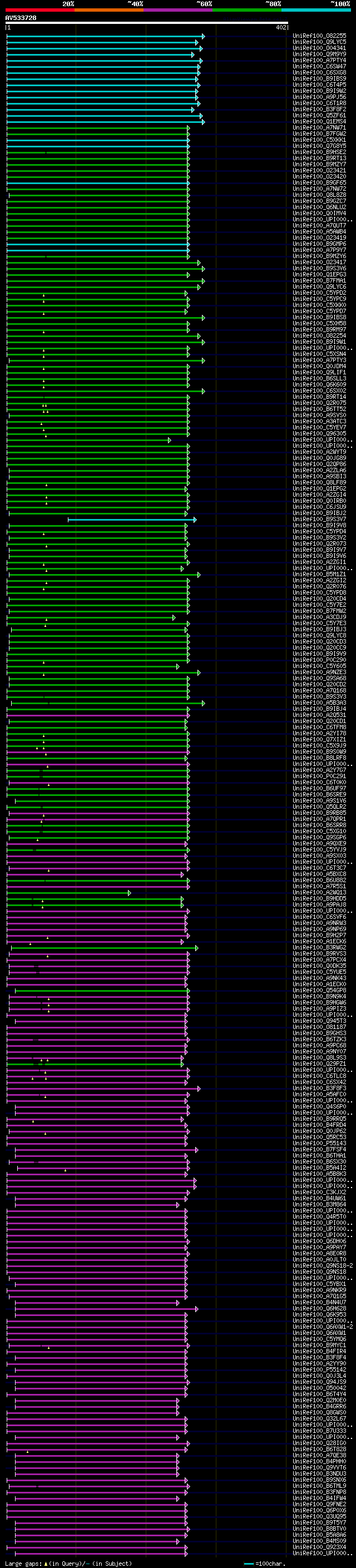The image size is (356, 1568).
Task: Click the red ~20% identity legend bar
Action: coord(39,10)
